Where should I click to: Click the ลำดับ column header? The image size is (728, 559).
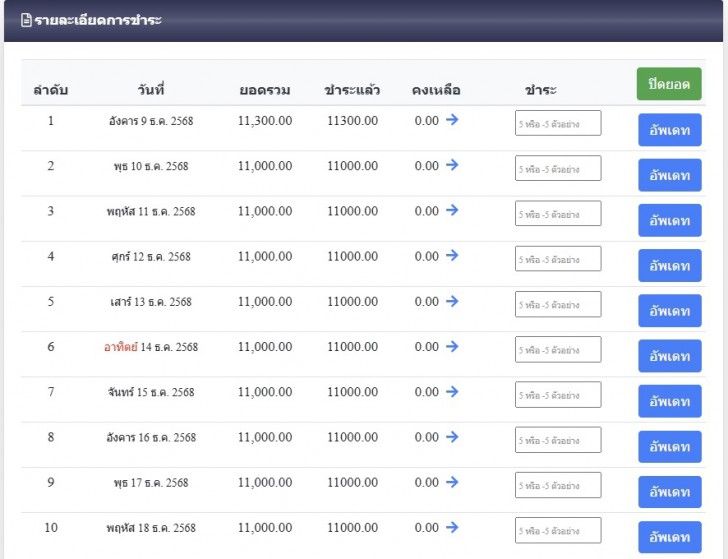click(x=51, y=90)
